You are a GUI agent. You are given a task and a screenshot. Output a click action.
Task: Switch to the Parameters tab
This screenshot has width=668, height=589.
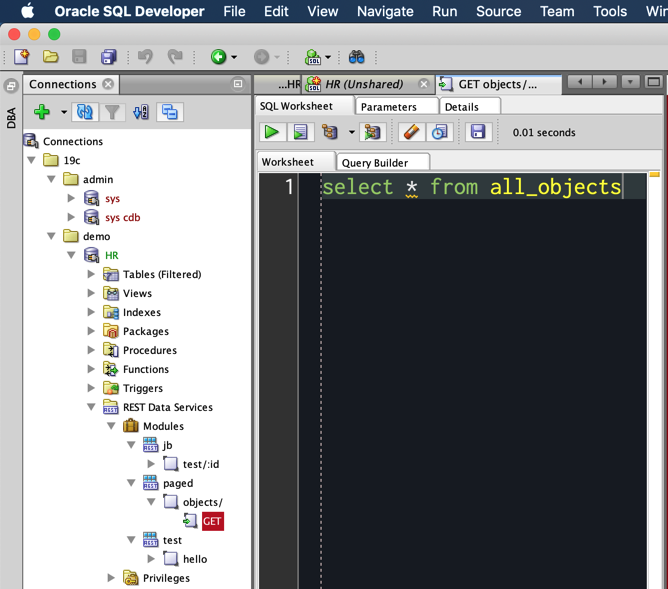click(397, 106)
